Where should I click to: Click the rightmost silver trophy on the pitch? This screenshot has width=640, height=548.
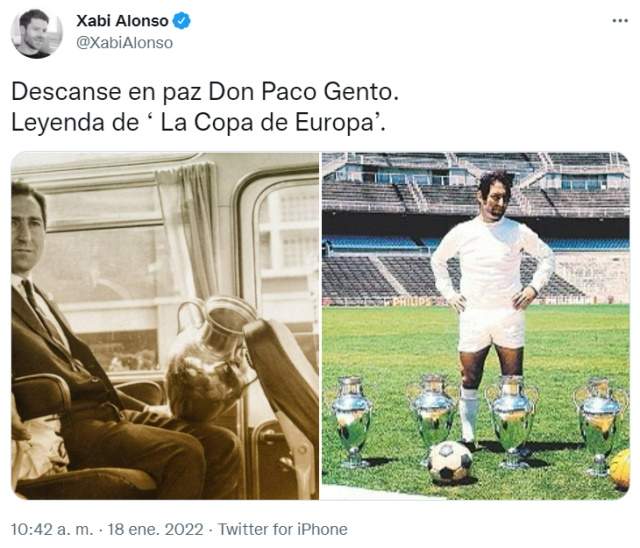(600, 426)
